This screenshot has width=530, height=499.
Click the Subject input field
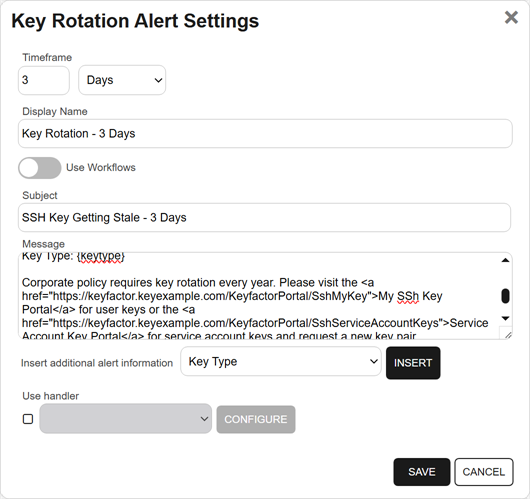coord(264,217)
